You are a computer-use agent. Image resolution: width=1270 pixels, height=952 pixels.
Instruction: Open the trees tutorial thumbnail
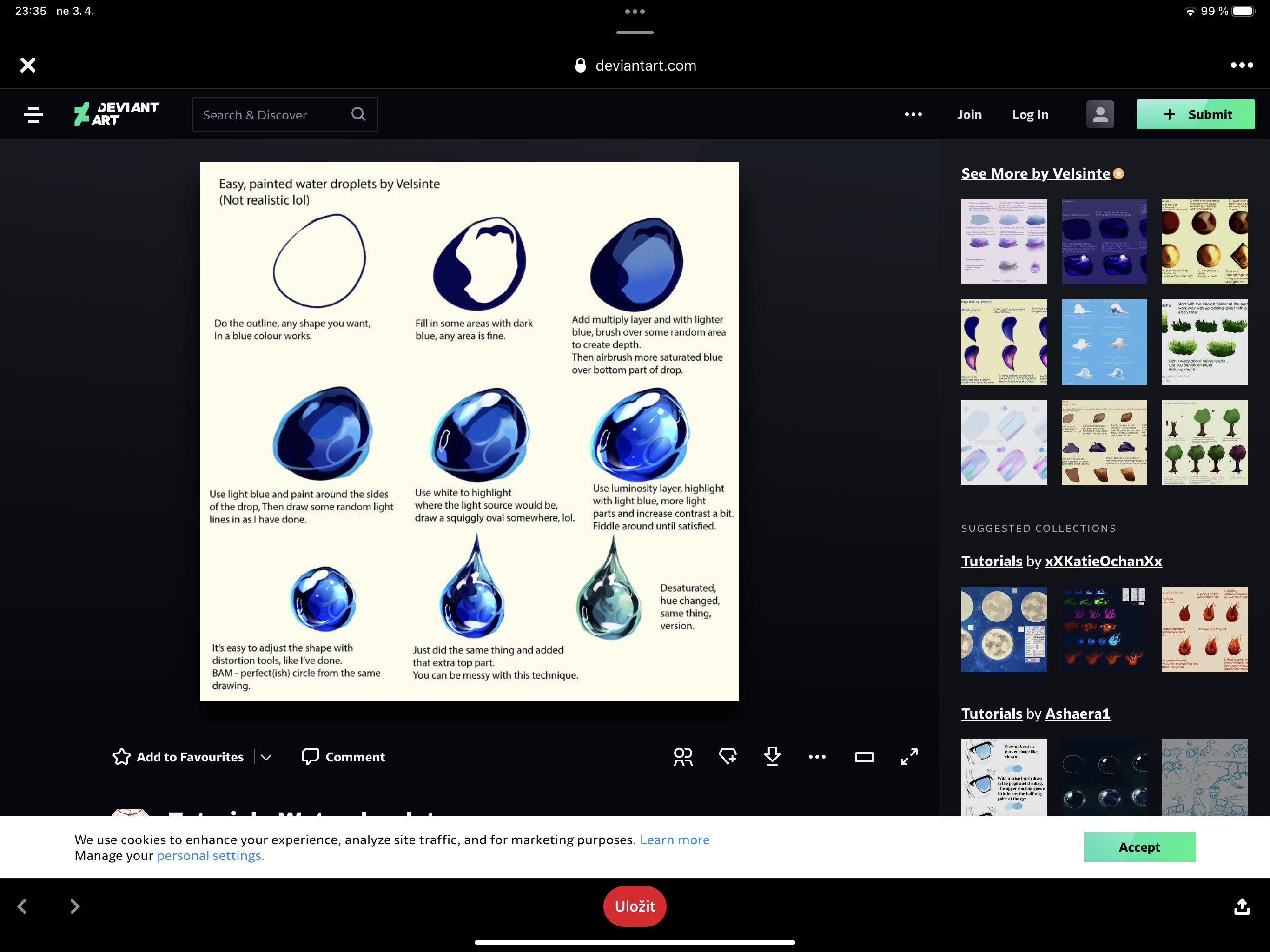[1204, 442]
